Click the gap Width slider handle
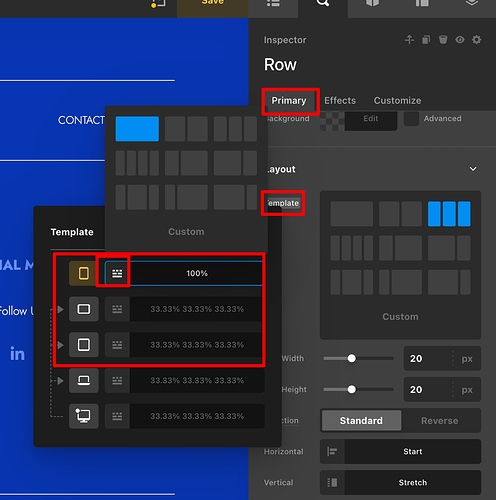496x500 pixels. [351, 358]
